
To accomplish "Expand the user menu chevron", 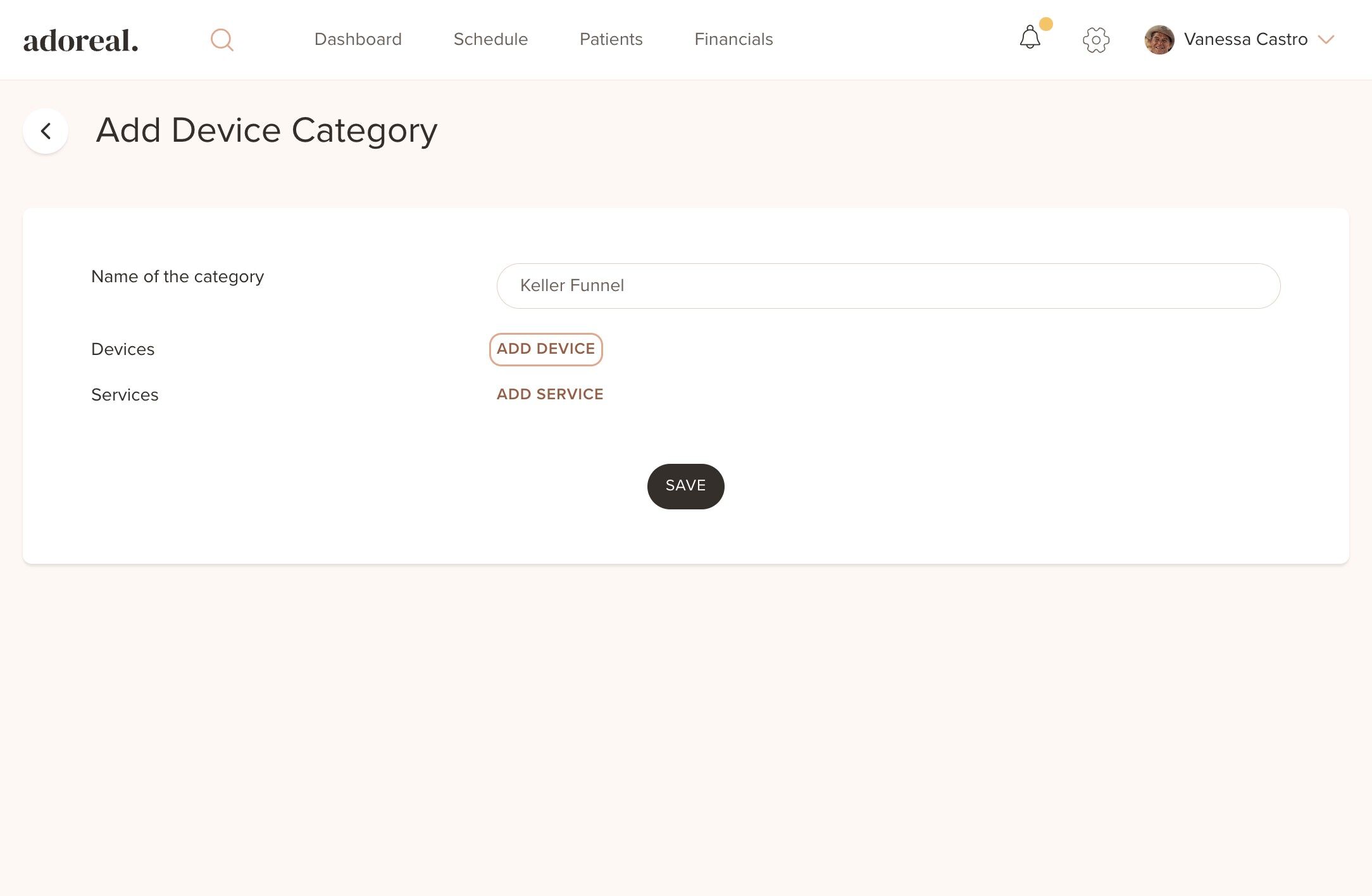I will coord(1326,39).
